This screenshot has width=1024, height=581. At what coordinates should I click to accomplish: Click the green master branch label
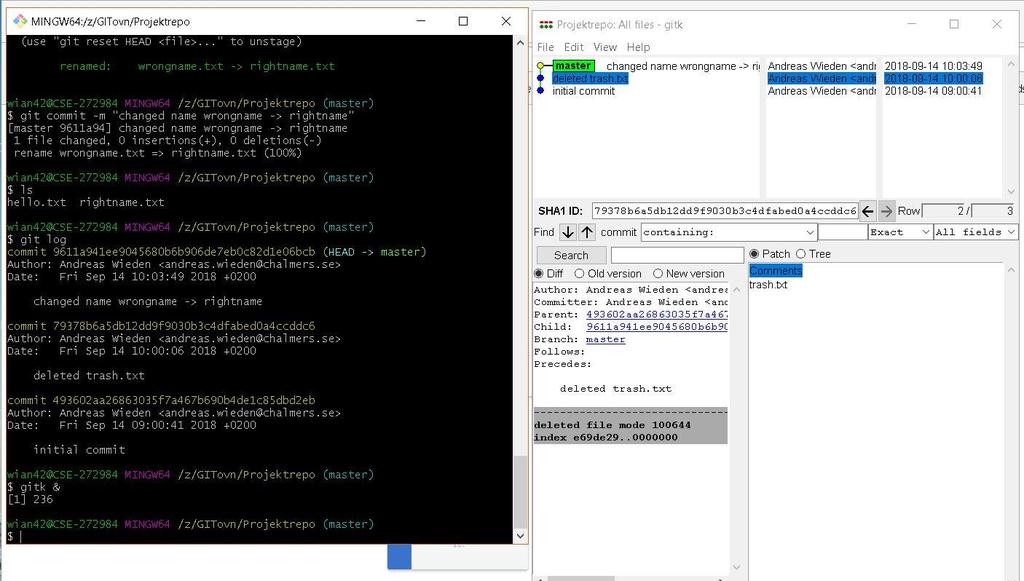[573, 66]
